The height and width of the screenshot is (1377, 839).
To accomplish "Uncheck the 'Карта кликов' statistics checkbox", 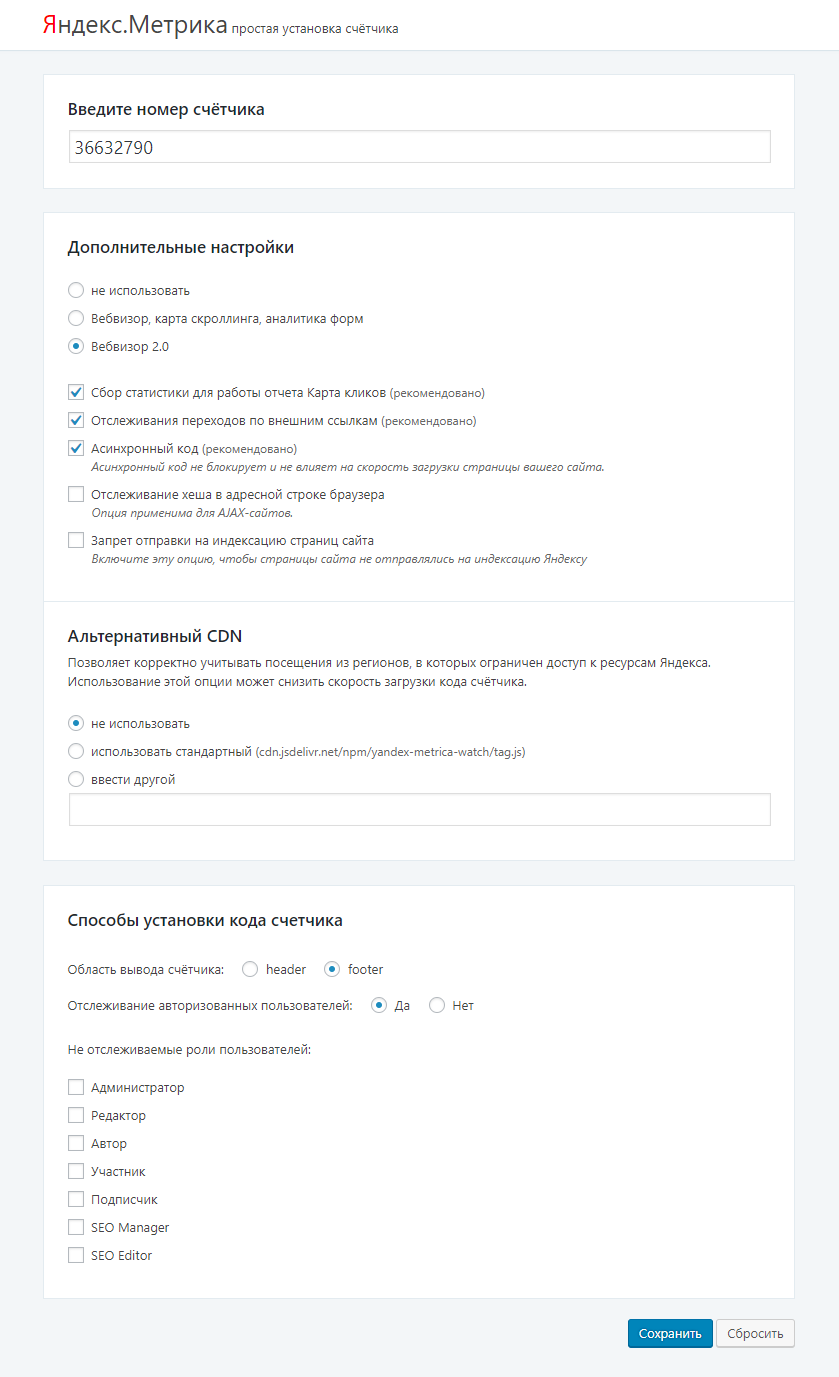I will point(76,393).
